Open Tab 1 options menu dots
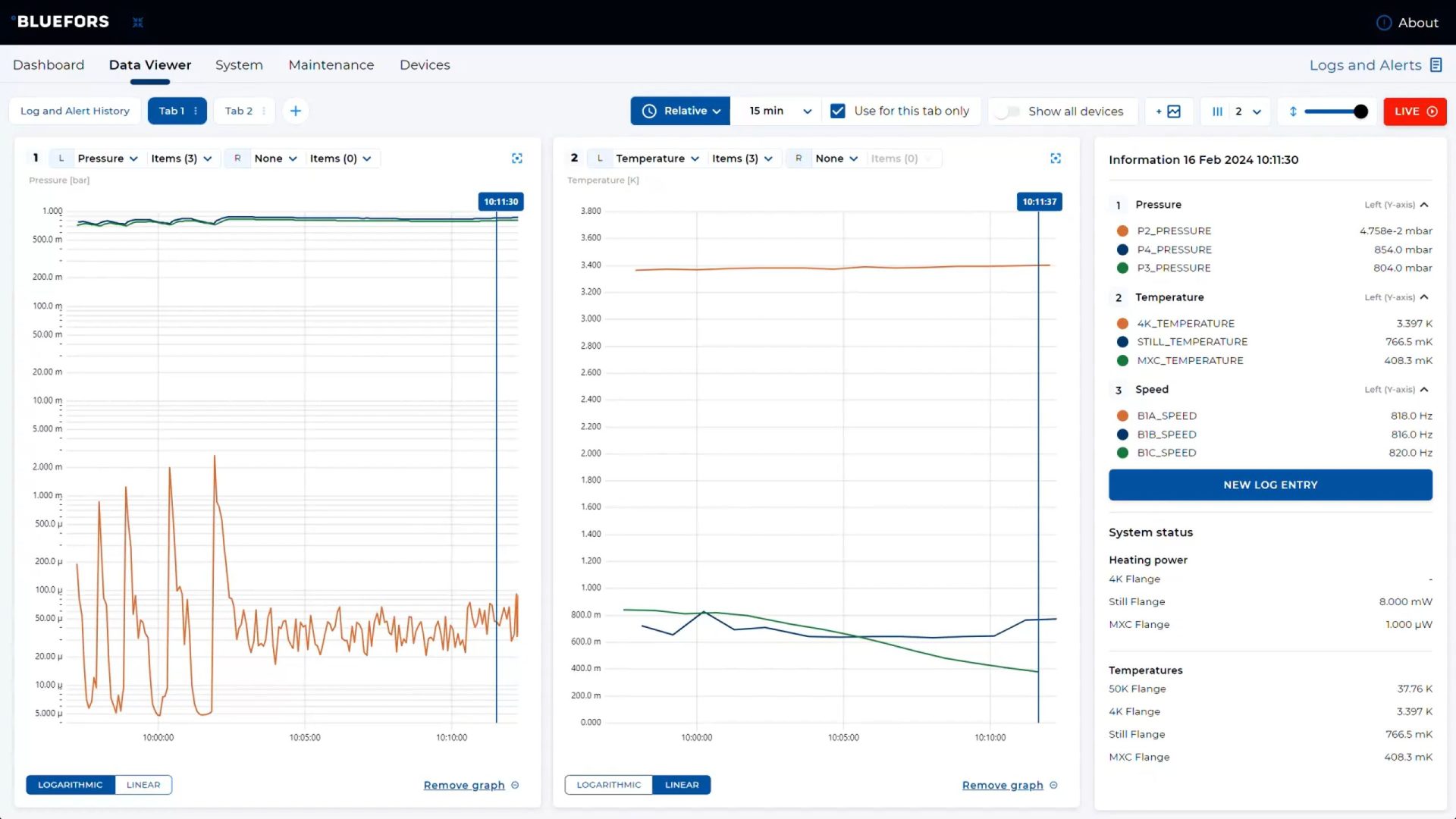1456x819 pixels. (196, 111)
